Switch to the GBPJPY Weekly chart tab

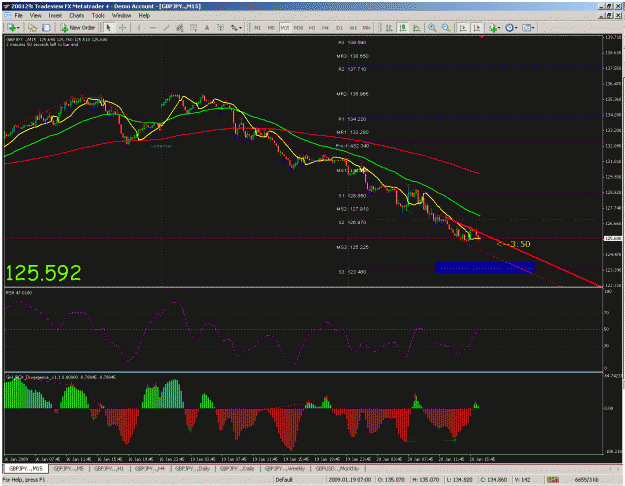point(285,468)
